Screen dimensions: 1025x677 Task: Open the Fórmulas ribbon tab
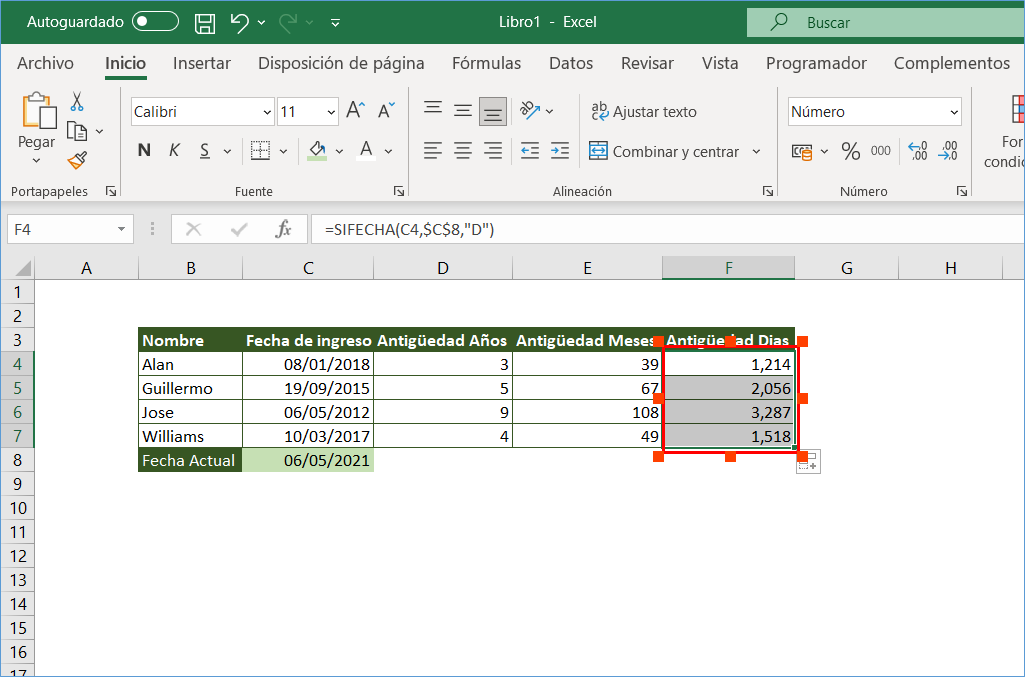486,63
